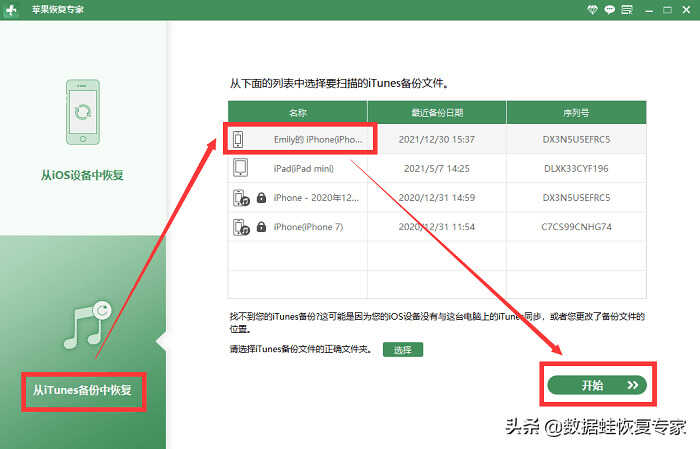Click serial number C7CS99CNHG74
700x449 pixels.
[x=576, y=227]
